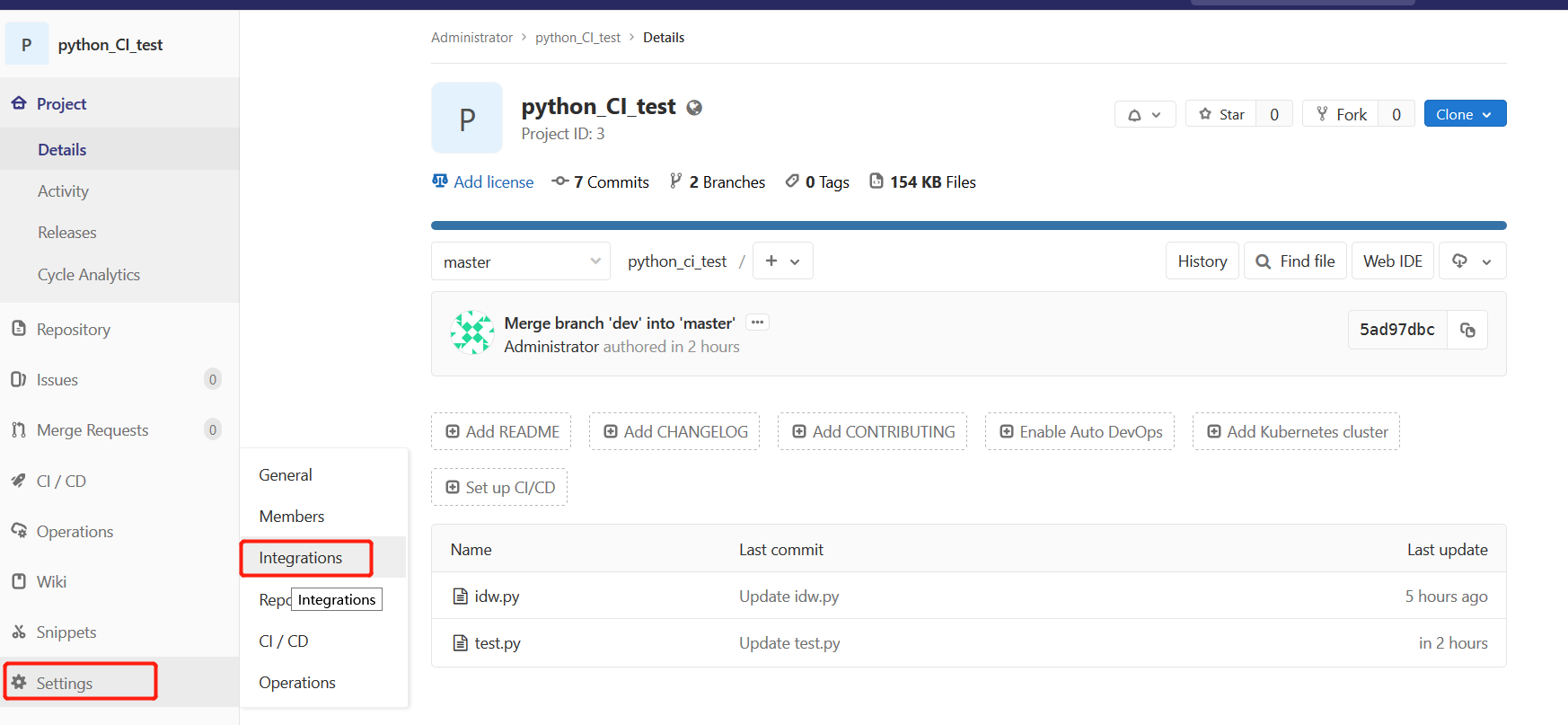Click Add CONTRIBUTING button
1568x725 pixels.
(x=873, y=431)
